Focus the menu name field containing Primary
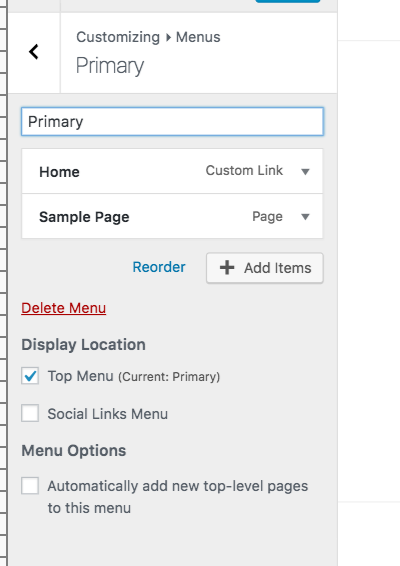Screen dimensions: 400x566 pyautogui.click(x=172, y=122)
